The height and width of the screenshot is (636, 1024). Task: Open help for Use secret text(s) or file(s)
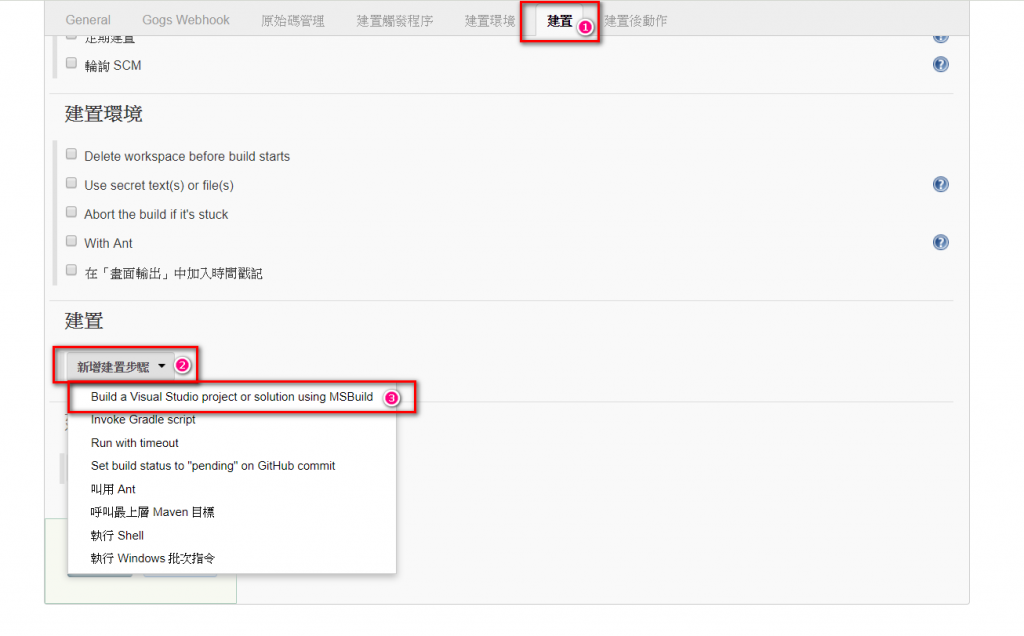click(x=940, y=184)
